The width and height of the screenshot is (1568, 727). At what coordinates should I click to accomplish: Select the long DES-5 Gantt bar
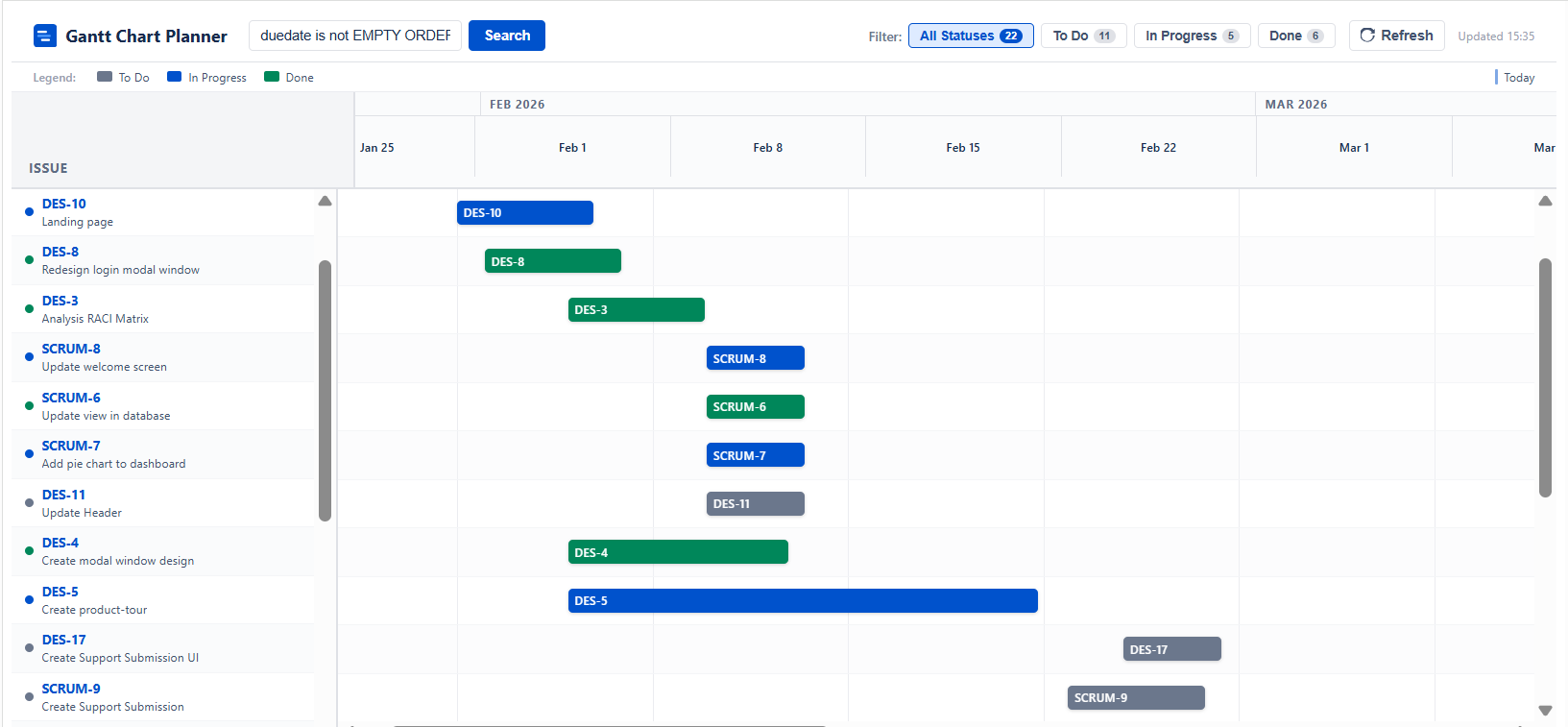tap(803, 601)
